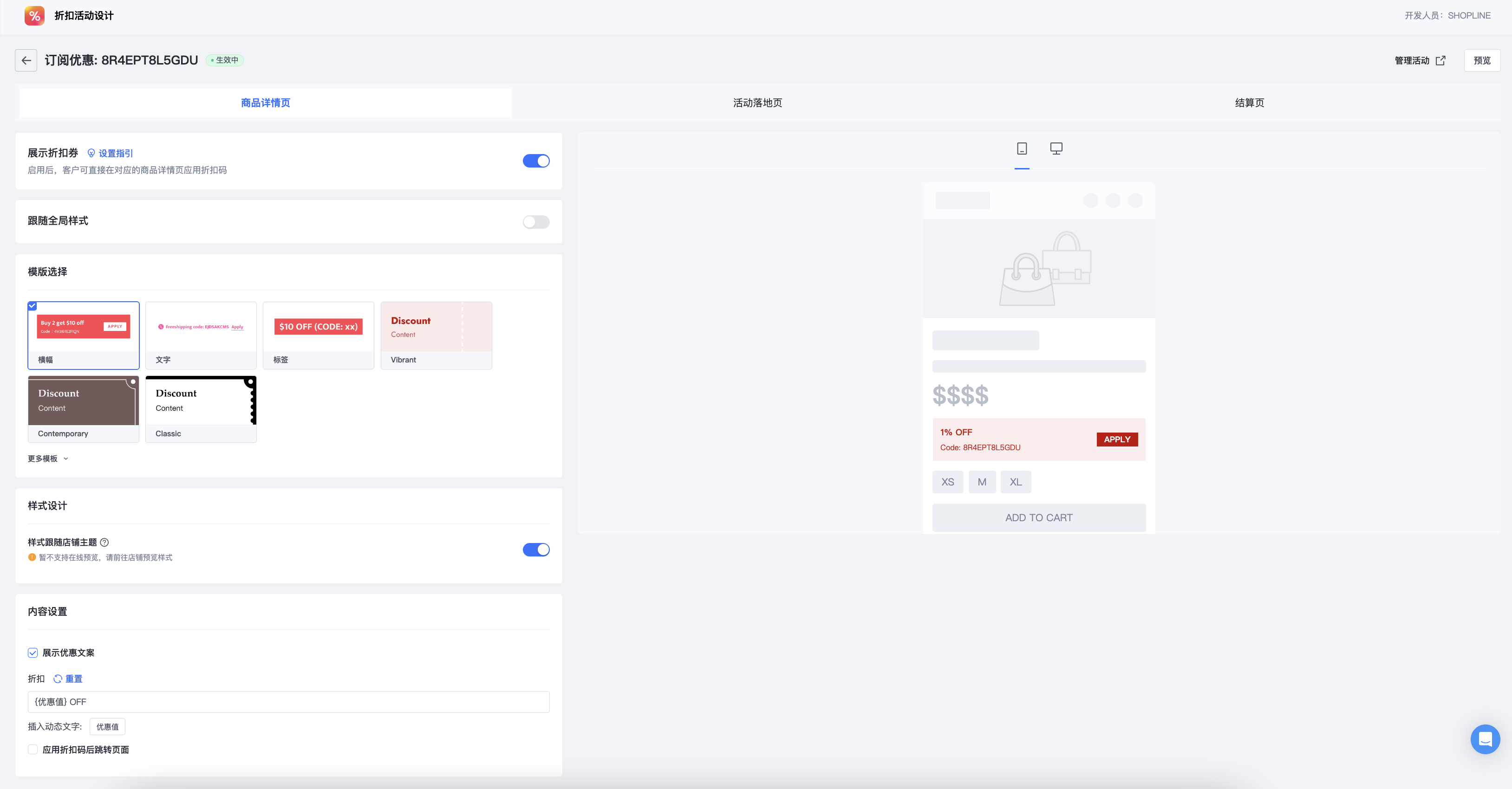
Task: Click the back arrow icon
Action: click(x=26, y=60)
